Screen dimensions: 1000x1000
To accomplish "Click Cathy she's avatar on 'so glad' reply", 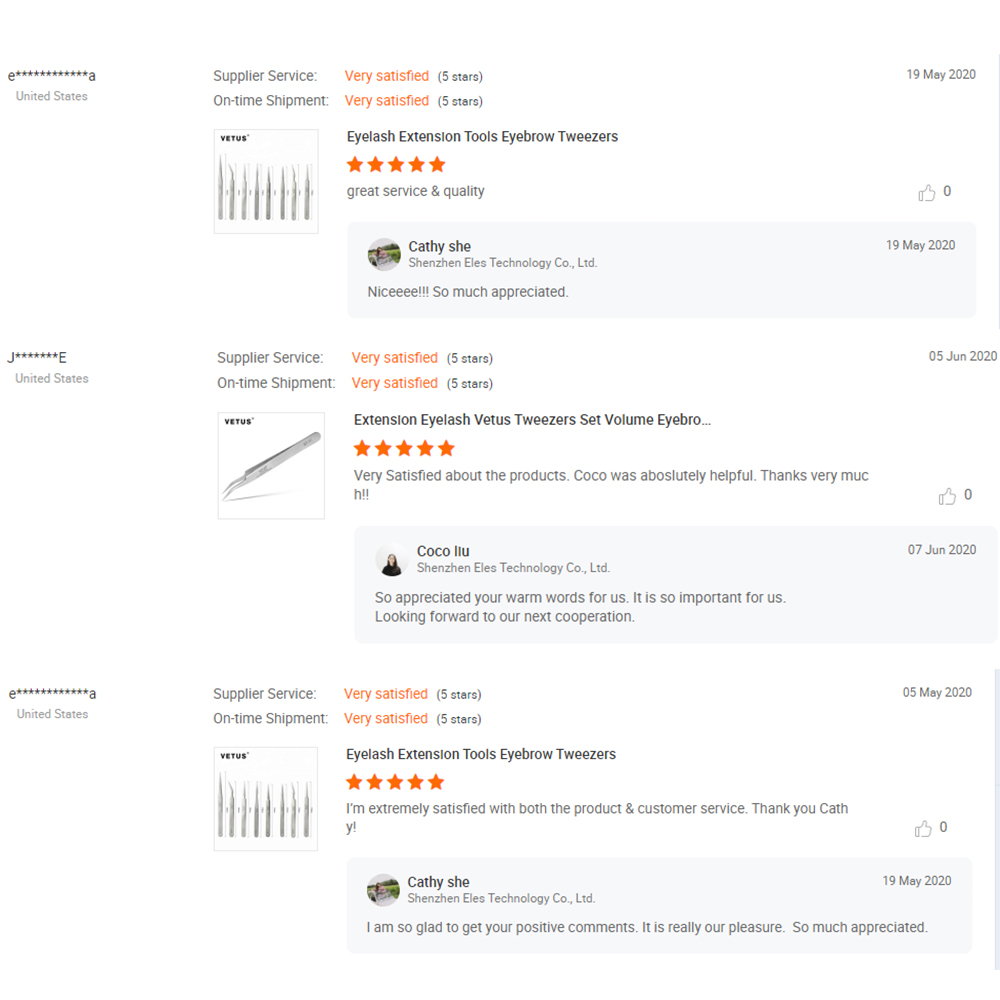I will tap(383, 890).
